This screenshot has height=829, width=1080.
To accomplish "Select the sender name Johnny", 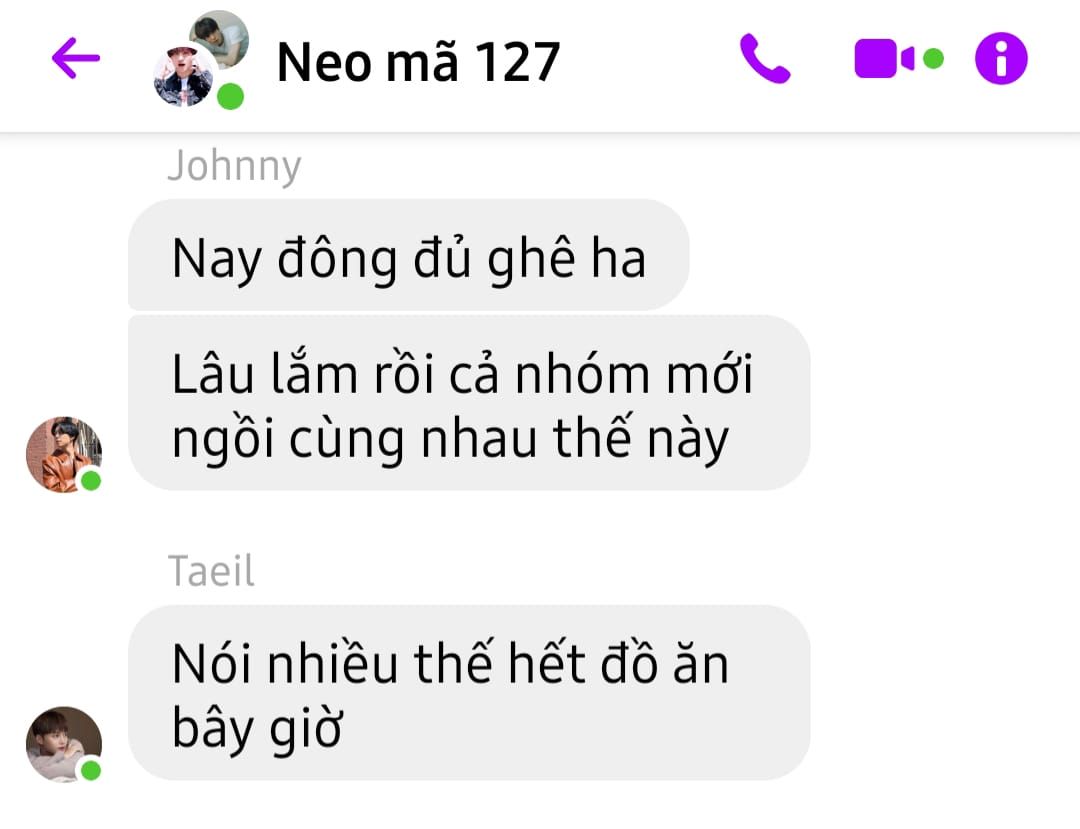I will point(234,166).
